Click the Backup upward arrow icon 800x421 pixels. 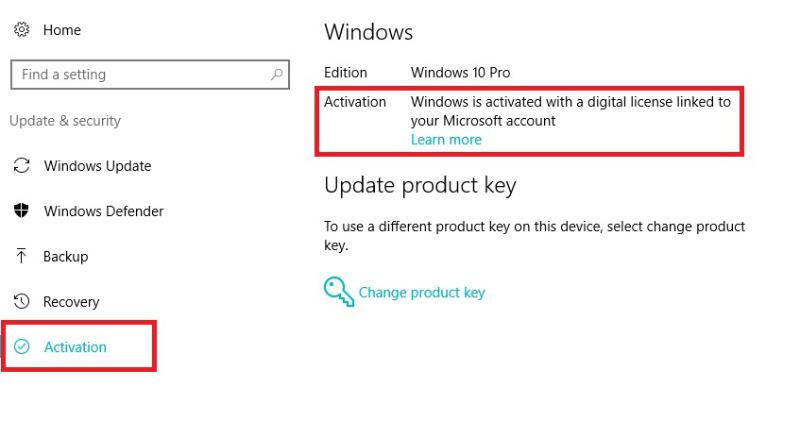(21, 256)
